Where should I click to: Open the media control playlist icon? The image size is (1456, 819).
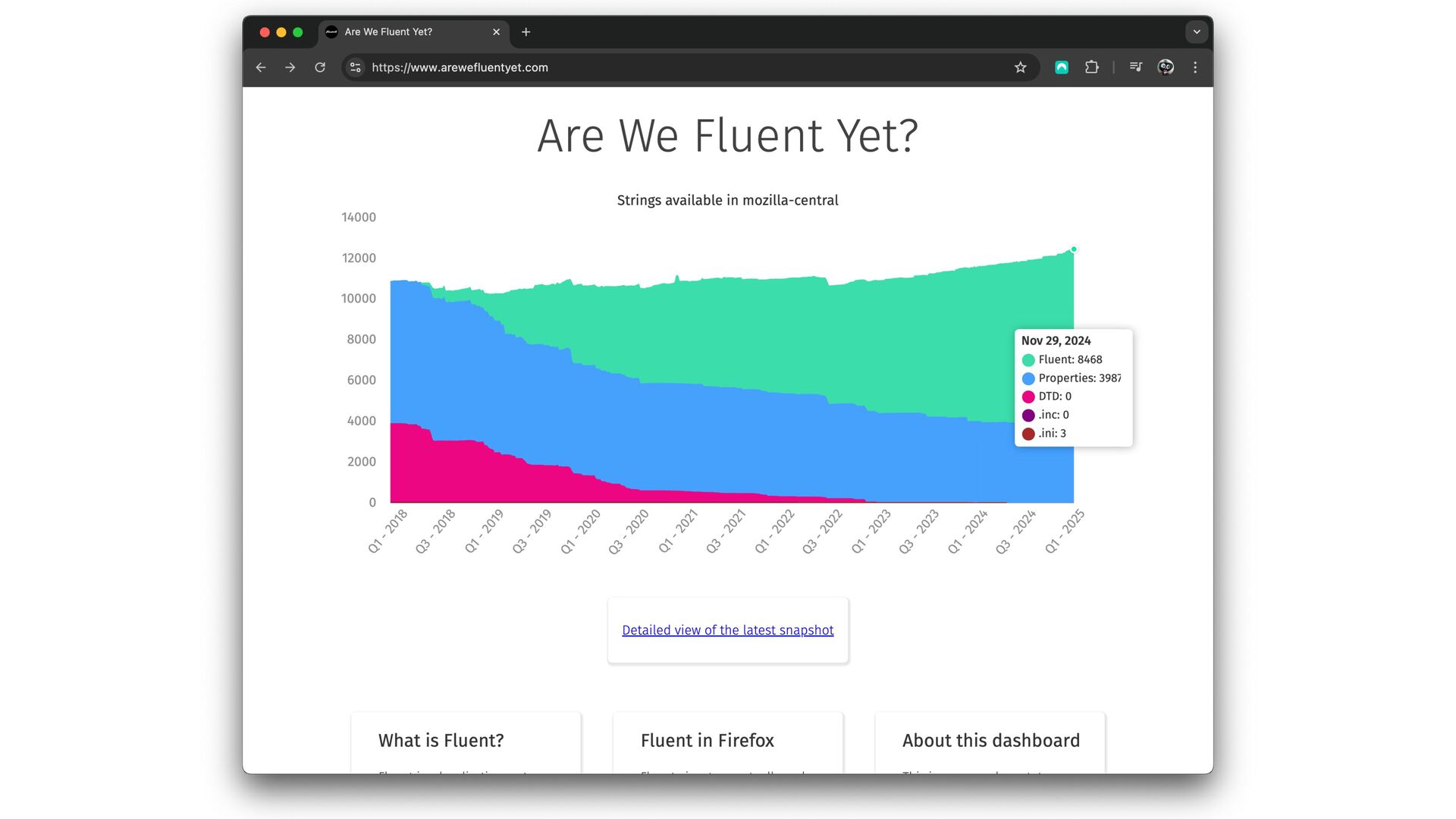tap(1135, 67)
